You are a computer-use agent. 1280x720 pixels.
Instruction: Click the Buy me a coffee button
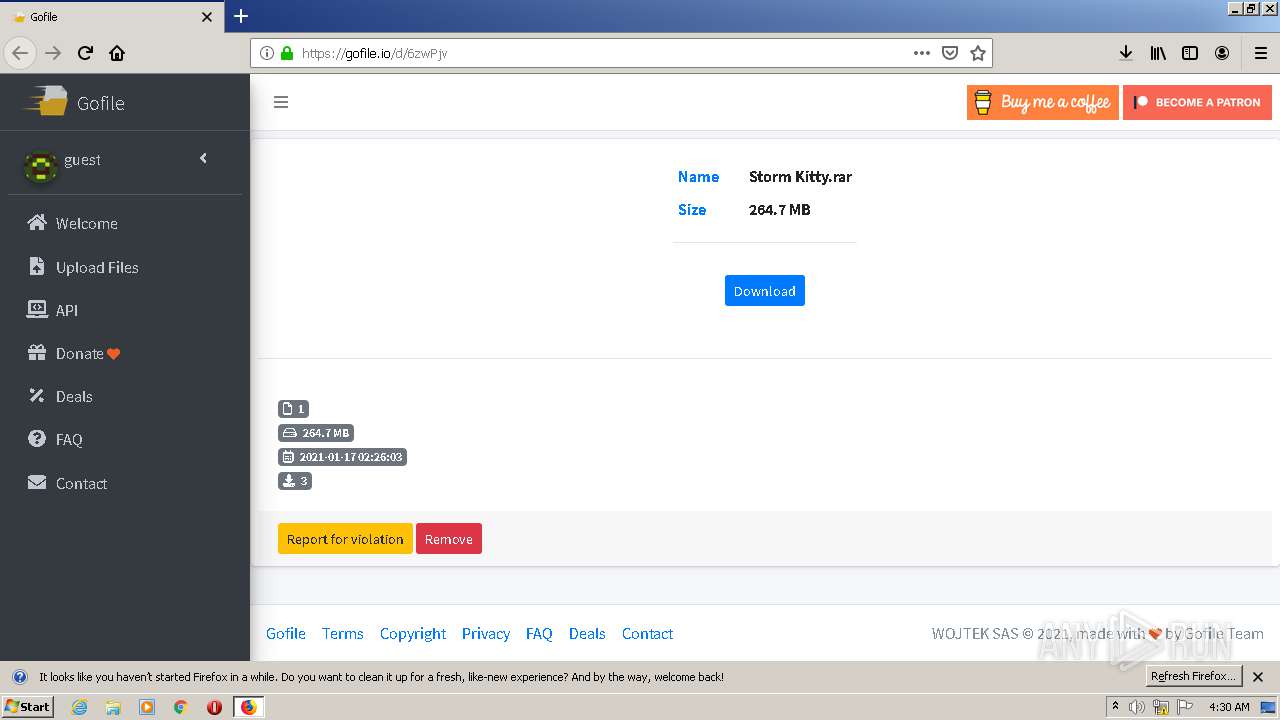click(1043, 102)
